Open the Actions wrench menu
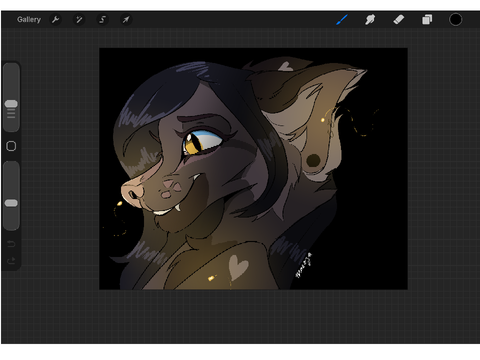This screenshot has width=480, height=360. 55,20
